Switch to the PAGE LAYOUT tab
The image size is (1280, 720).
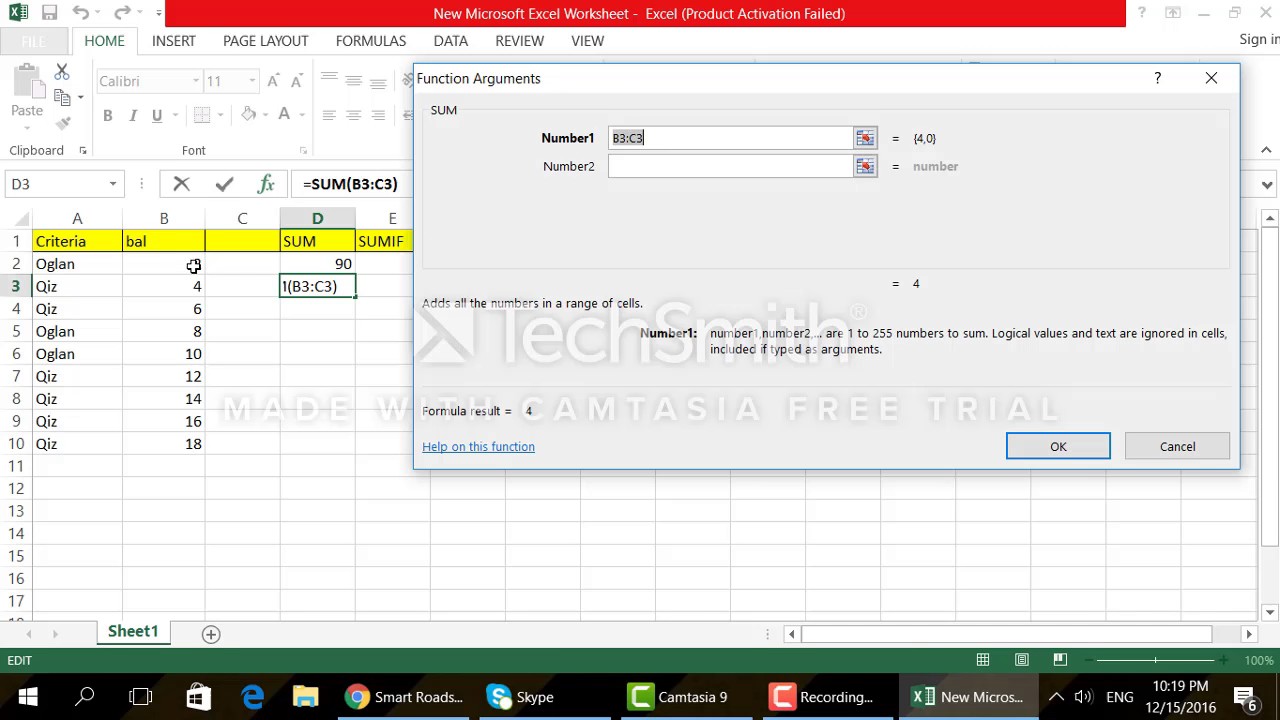pyautogui.click(x=265, y=41)
